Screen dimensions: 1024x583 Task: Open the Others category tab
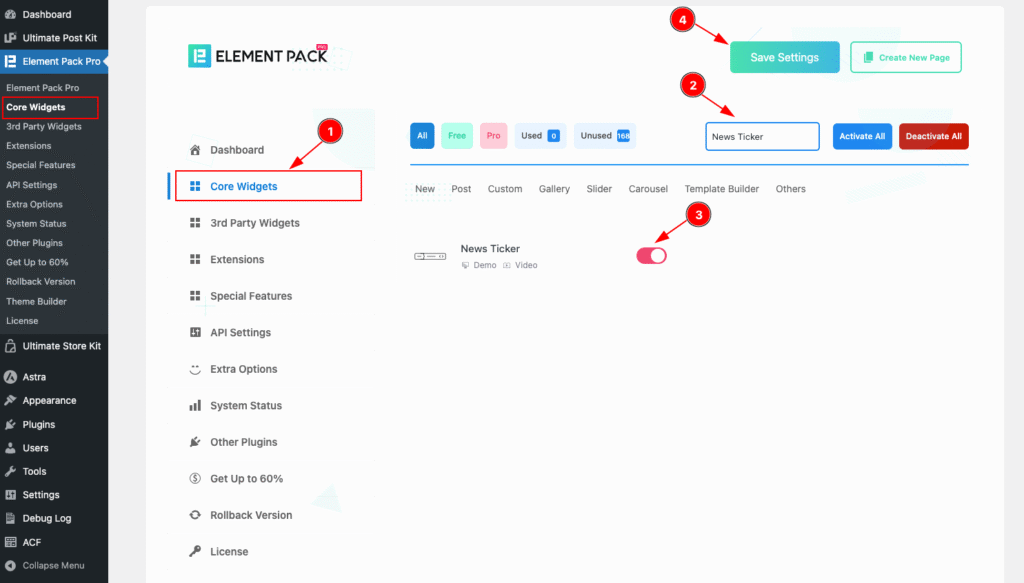(x=790, y=189)
